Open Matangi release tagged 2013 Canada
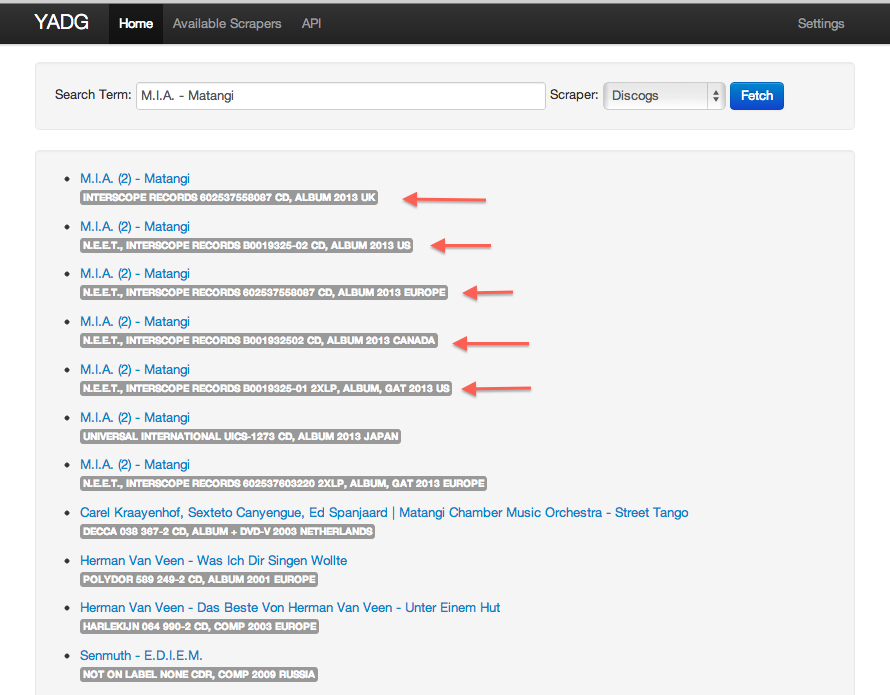 pos(135,321)
